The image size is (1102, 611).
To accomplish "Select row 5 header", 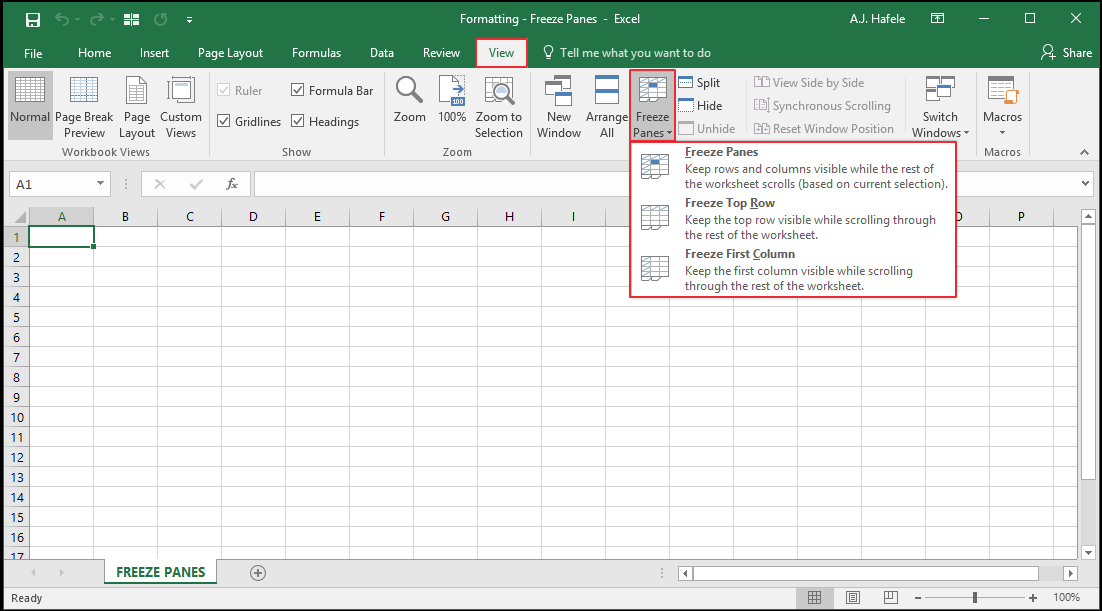I will coord(17,317).
